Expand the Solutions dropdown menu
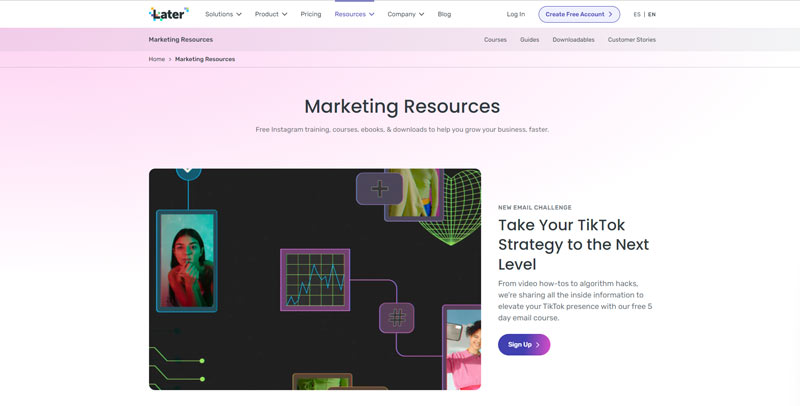800x406 pixels. click(x=223, y=14)
